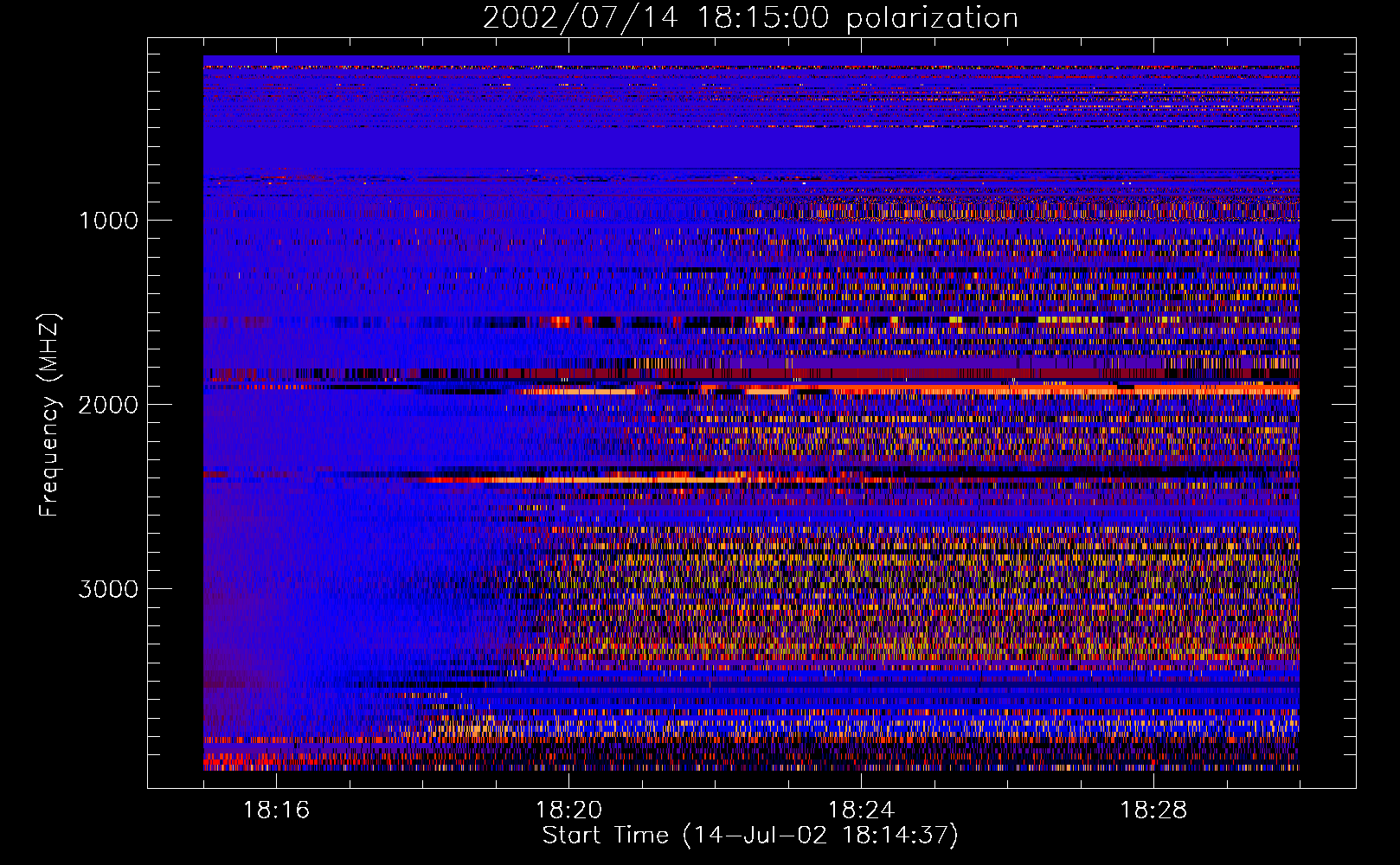Click the 18:16 time tick label
Screen dimensions: 1400x865
tap(276, 811)
